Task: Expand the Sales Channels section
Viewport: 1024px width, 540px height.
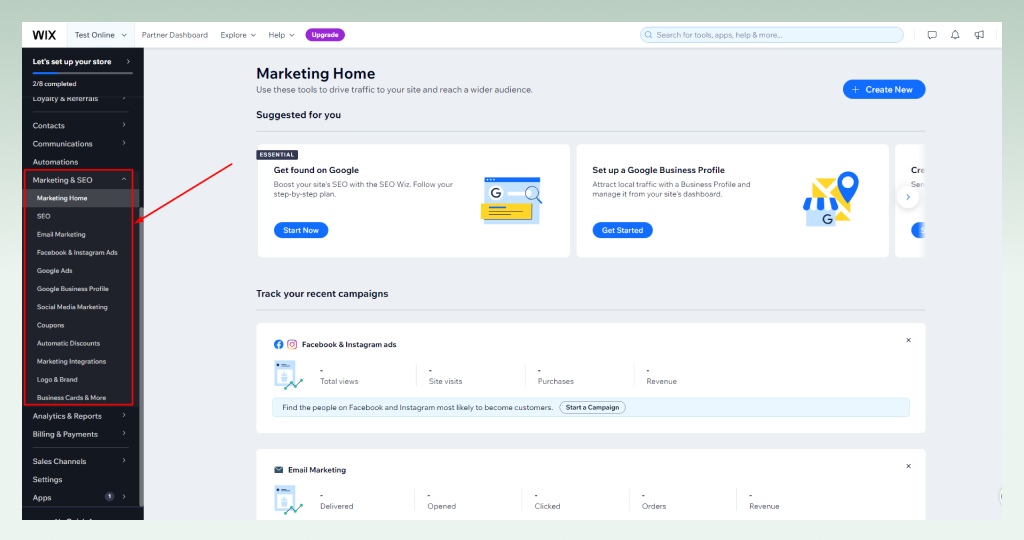Action: 79,461
